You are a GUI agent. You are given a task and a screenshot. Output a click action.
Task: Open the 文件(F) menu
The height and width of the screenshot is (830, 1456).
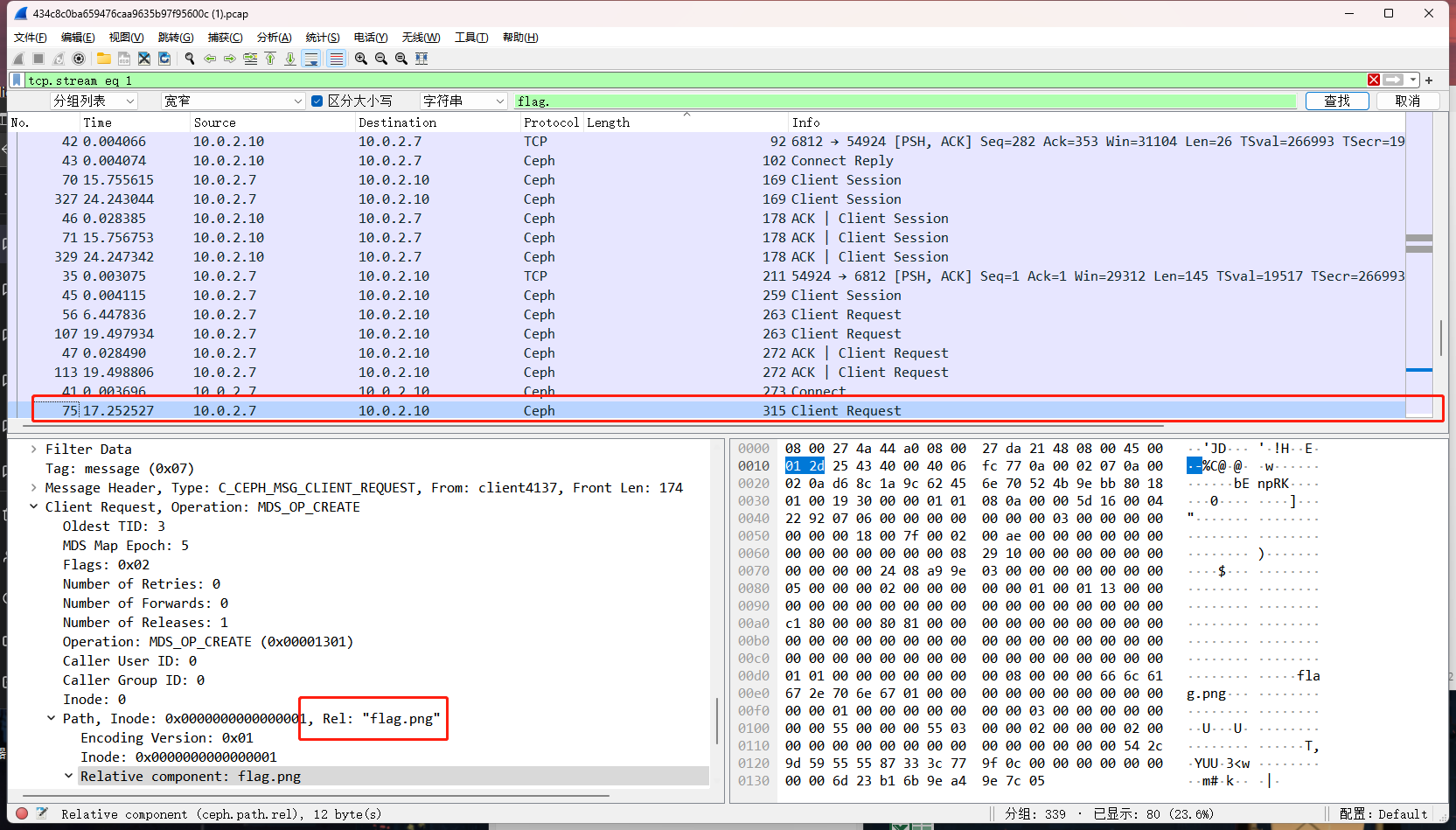tap(31, 38)
